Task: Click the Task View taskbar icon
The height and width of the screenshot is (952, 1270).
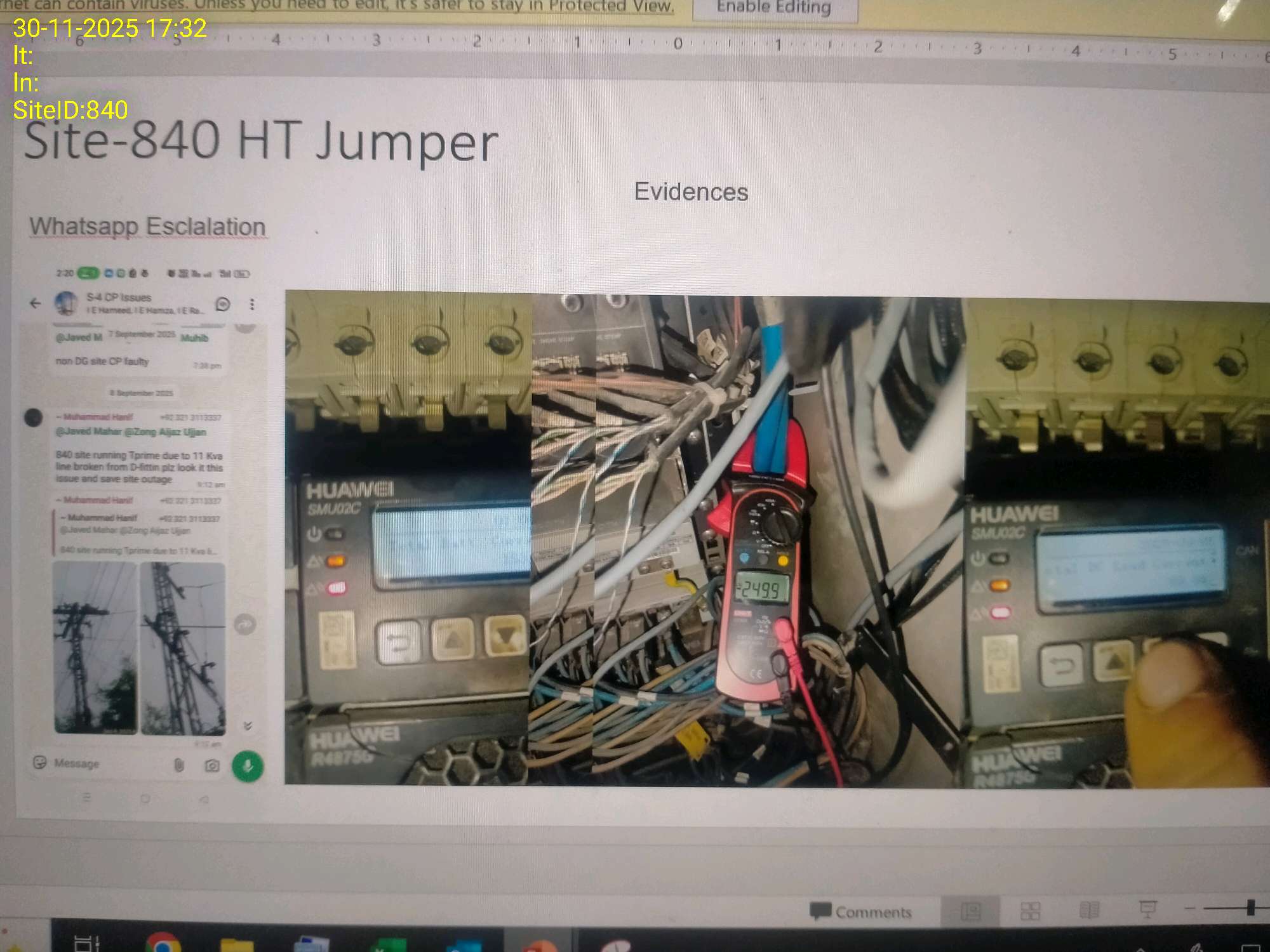Action: click(x=87, y=944)
